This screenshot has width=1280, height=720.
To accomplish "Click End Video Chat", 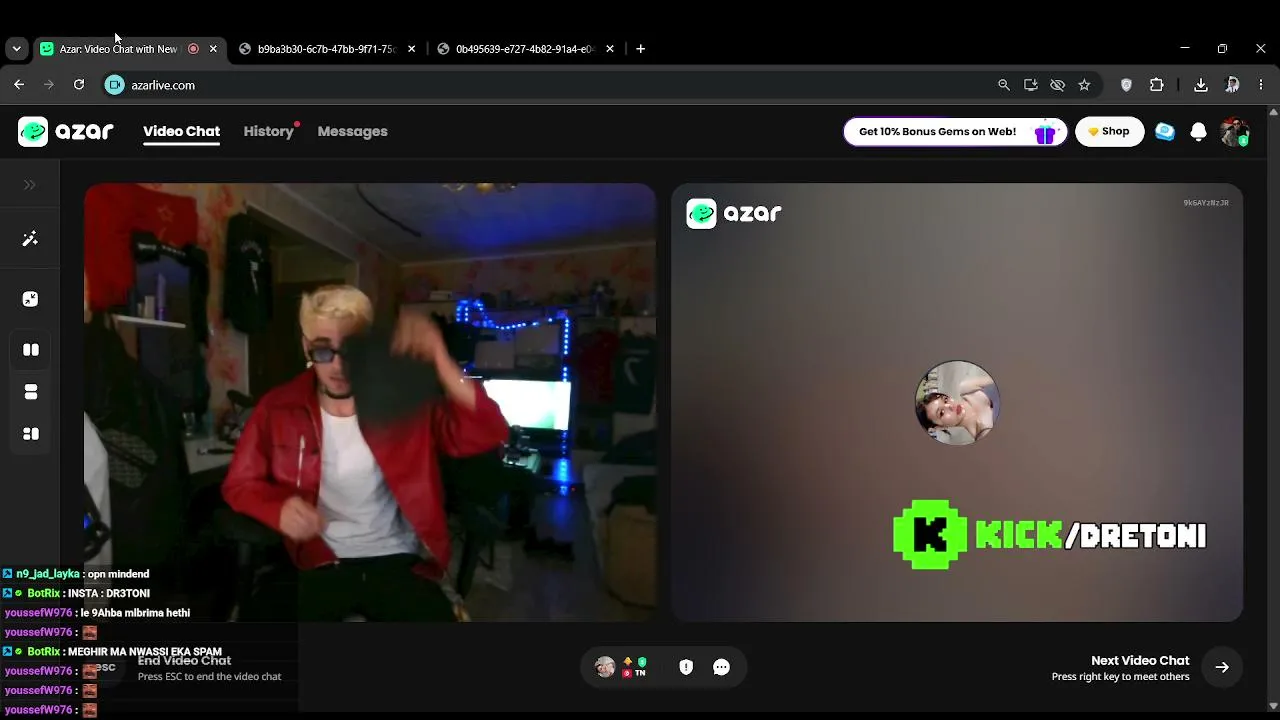I will [x=184, y=661].
